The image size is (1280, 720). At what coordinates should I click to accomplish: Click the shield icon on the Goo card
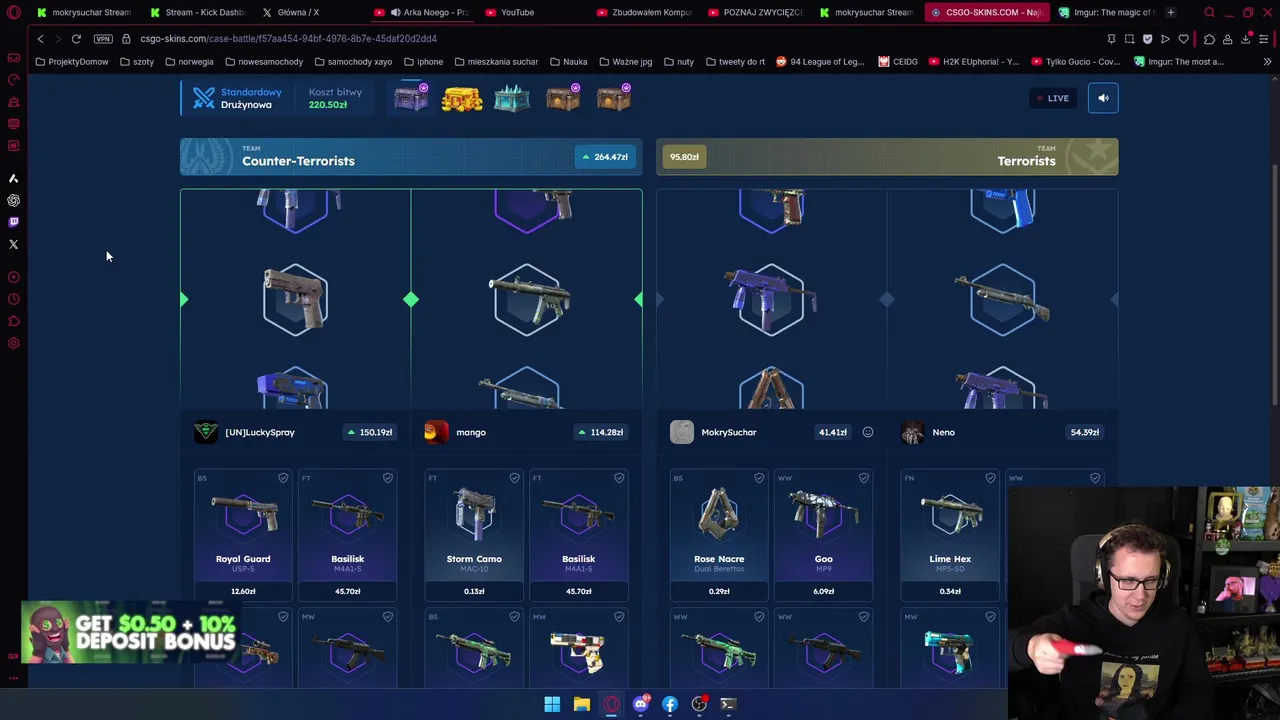(x=864, y=479)
